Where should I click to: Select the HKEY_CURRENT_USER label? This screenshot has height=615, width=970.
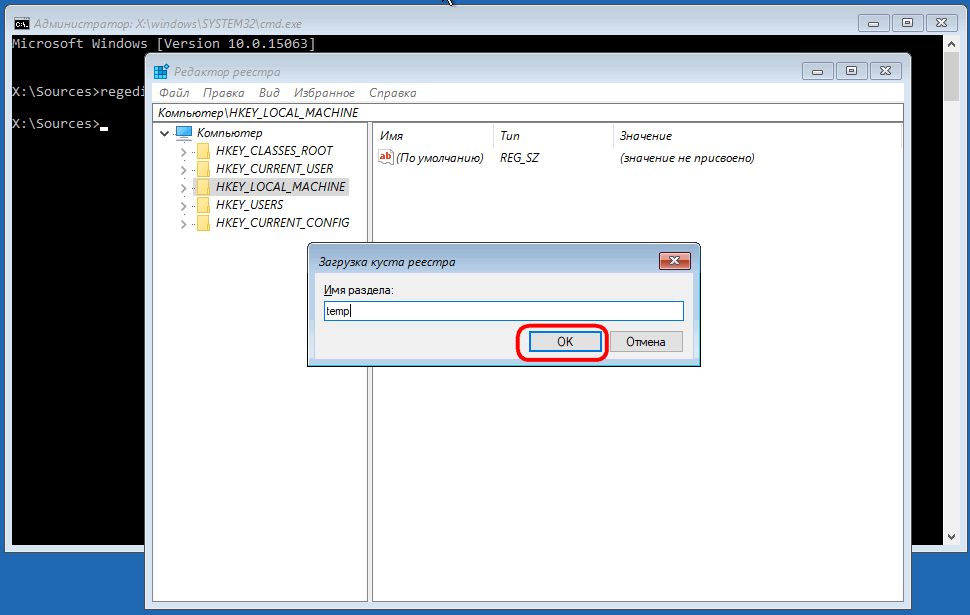click(x=274, y=169)
